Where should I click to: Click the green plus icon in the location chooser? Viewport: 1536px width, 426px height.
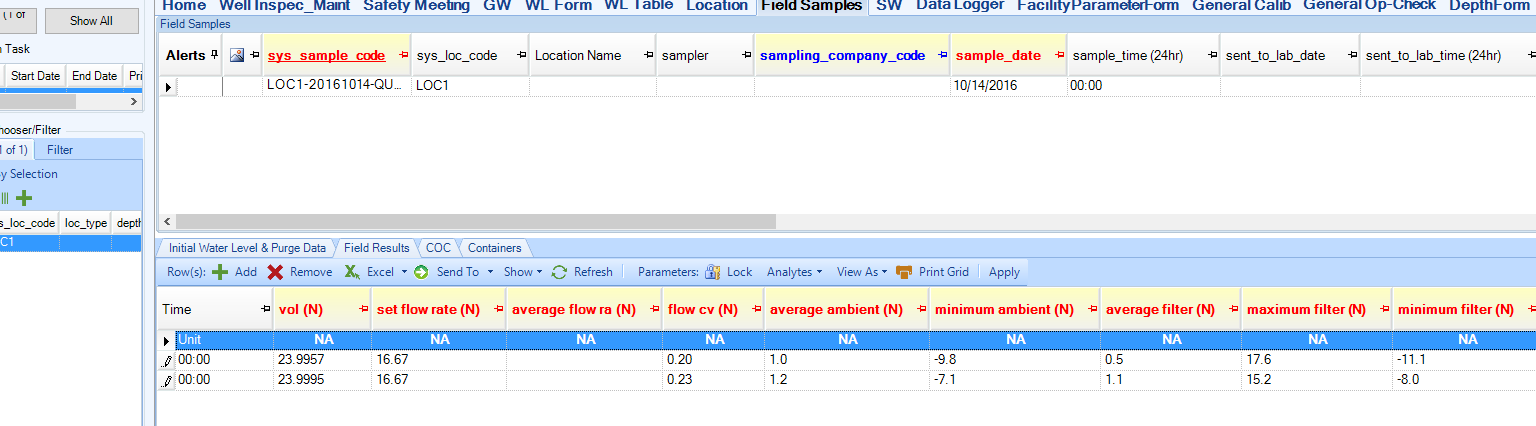pyautogui.click(x=24, y=198)
